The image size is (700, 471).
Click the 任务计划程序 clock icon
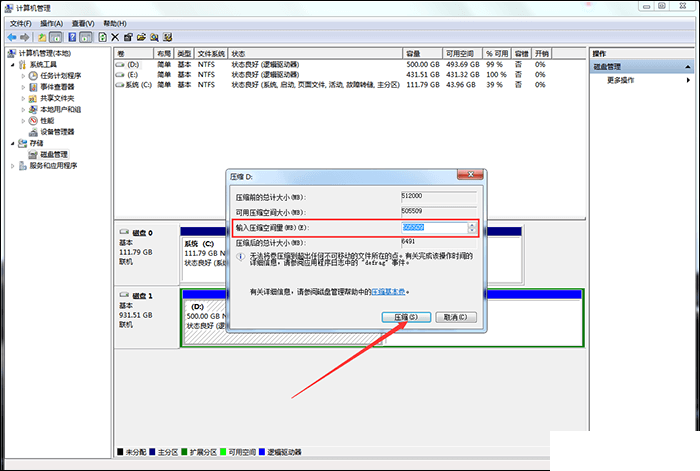coord(33,76)
